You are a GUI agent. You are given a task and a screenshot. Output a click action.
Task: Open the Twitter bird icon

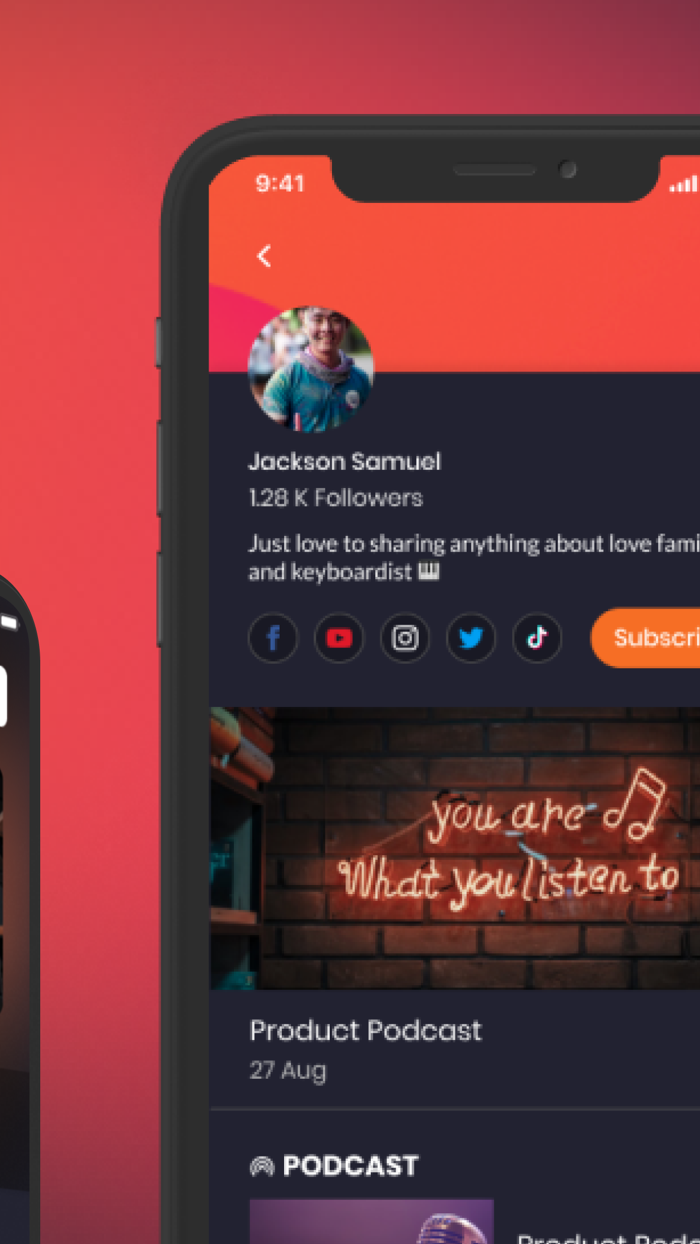pos(471,638)
